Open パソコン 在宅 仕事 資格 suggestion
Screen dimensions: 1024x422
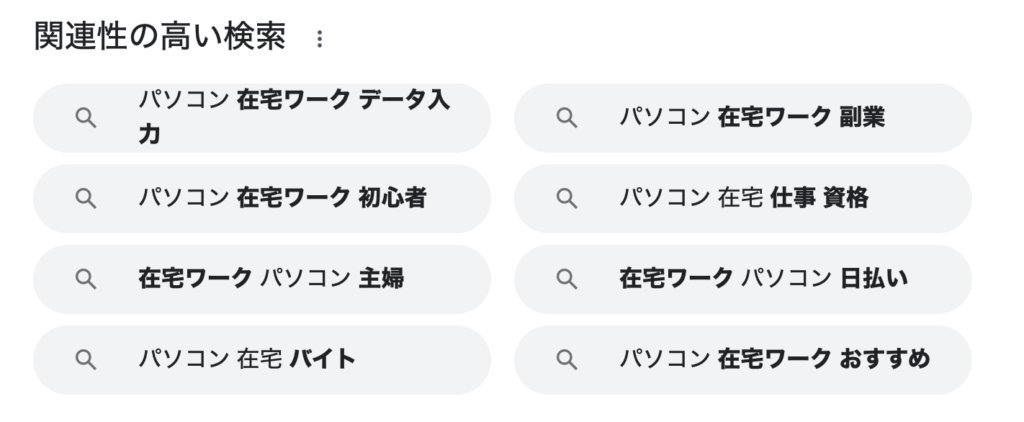pyautogui.click(x=744, y=198)
